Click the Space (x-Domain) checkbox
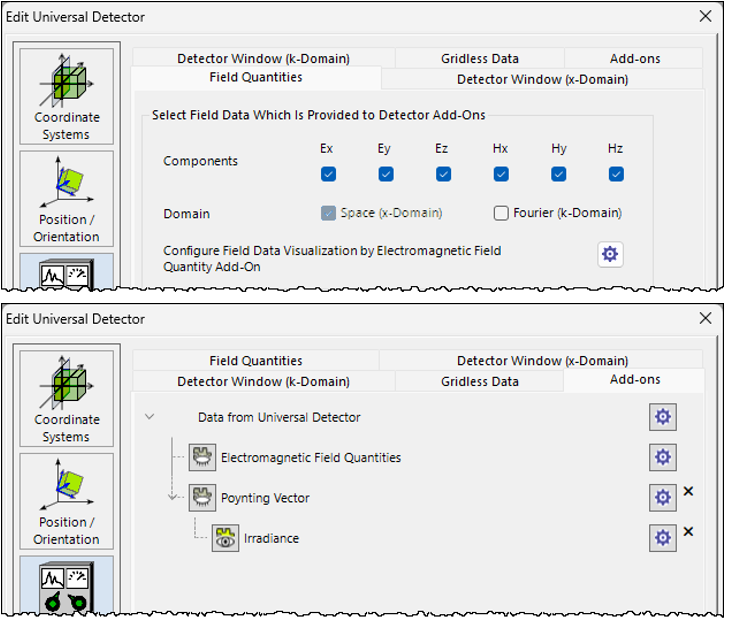This screenshot has height=623, width=729. point(328,213)
